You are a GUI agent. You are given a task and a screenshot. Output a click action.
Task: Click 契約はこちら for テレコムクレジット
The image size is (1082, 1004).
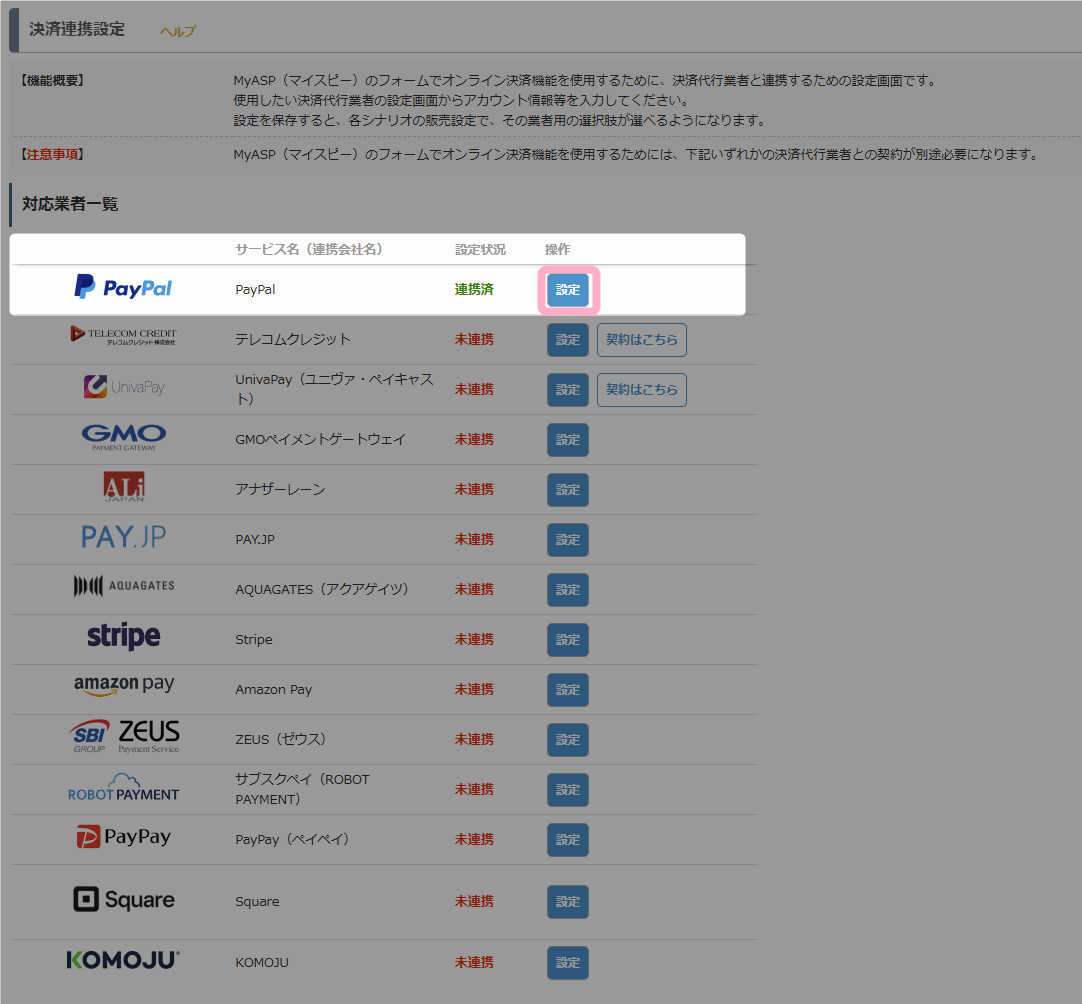click(x=641, y=340)
